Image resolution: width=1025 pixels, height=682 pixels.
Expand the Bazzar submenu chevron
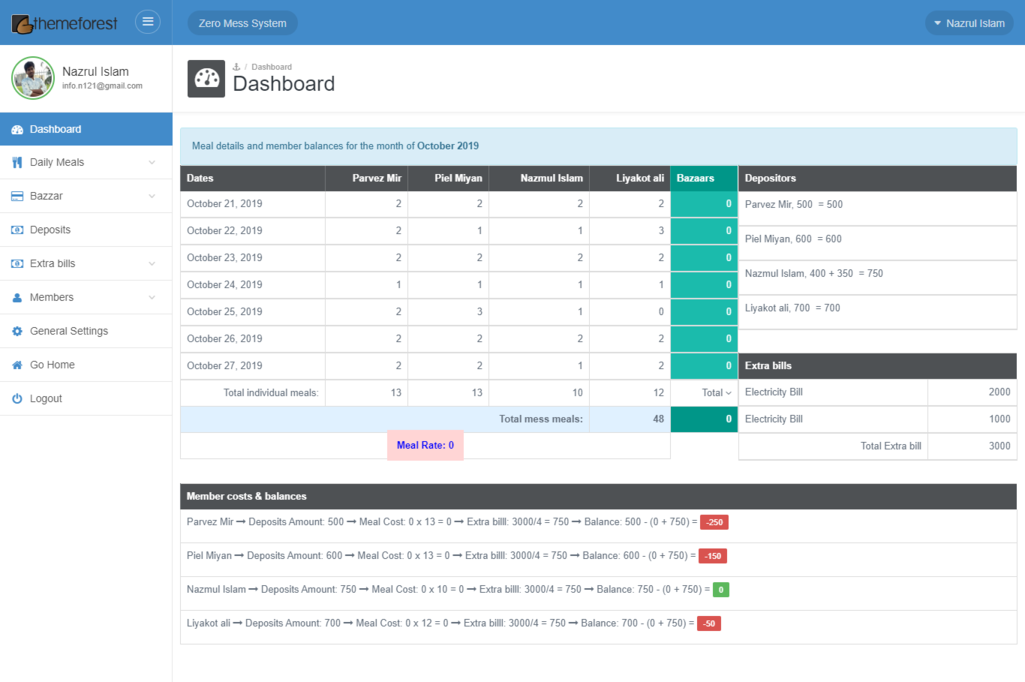point(152,196)
